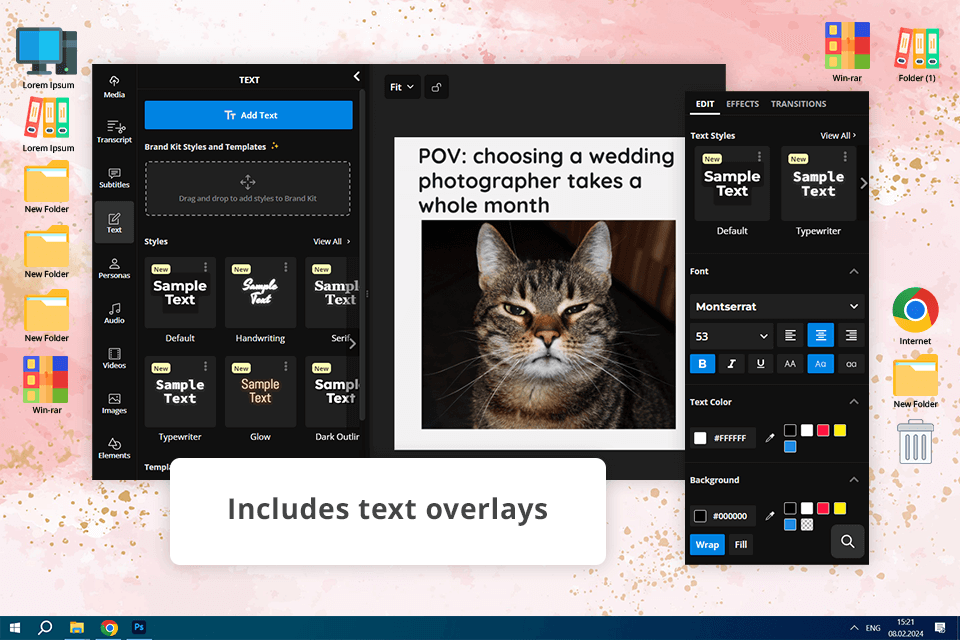Screen dimensions: 960x640
Task: Align text left
Action: [790, 335]
